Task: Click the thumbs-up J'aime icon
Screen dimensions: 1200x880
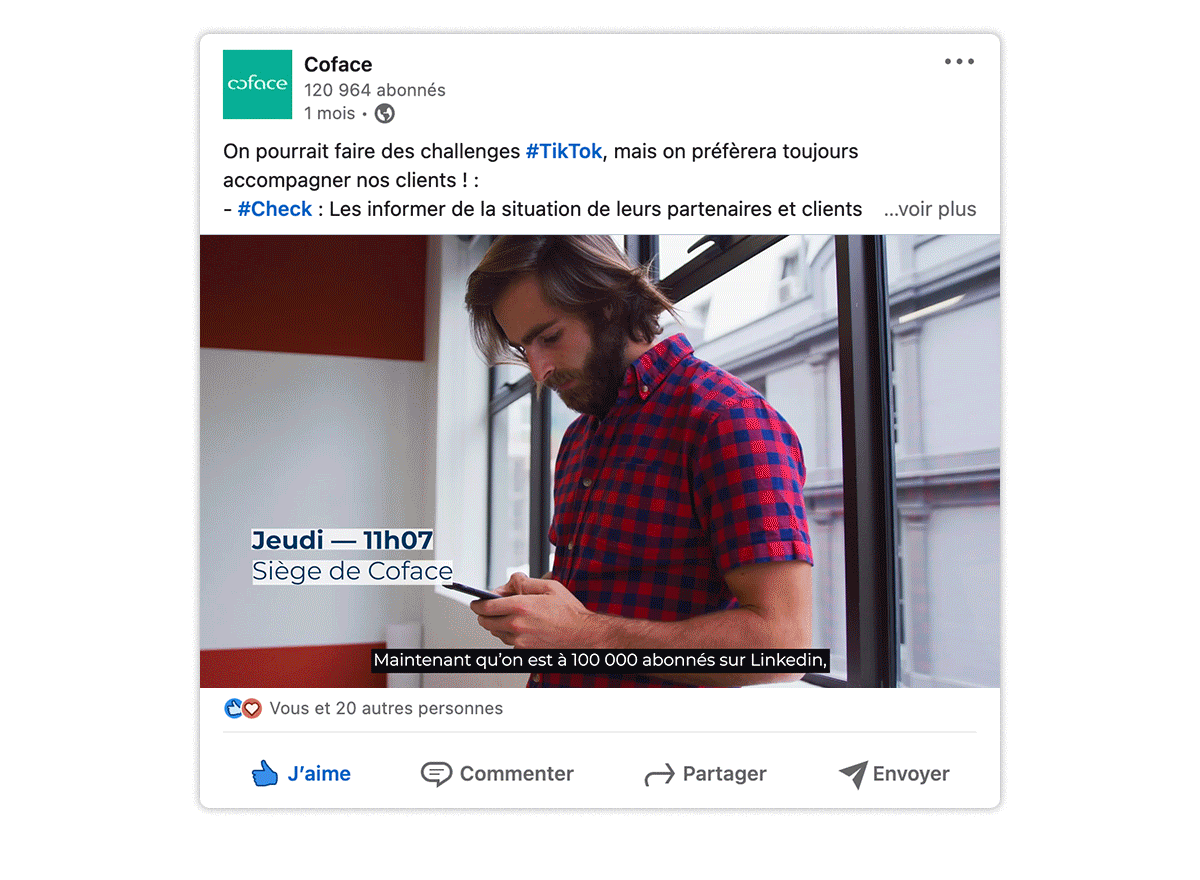Action: point(264,773)
